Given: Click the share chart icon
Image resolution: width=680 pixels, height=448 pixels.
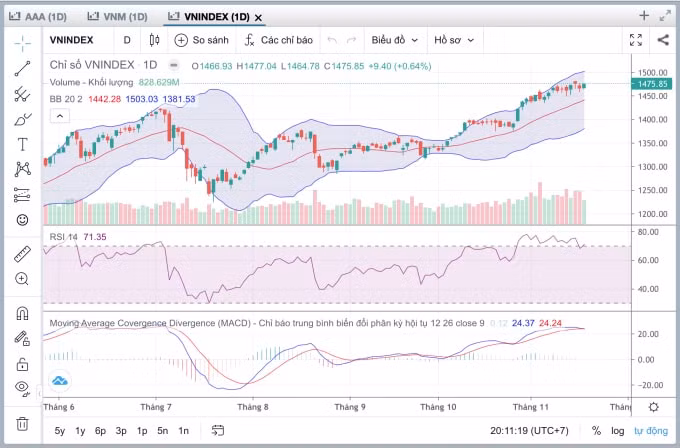Looking at the screenshot, I should [663, 40].
